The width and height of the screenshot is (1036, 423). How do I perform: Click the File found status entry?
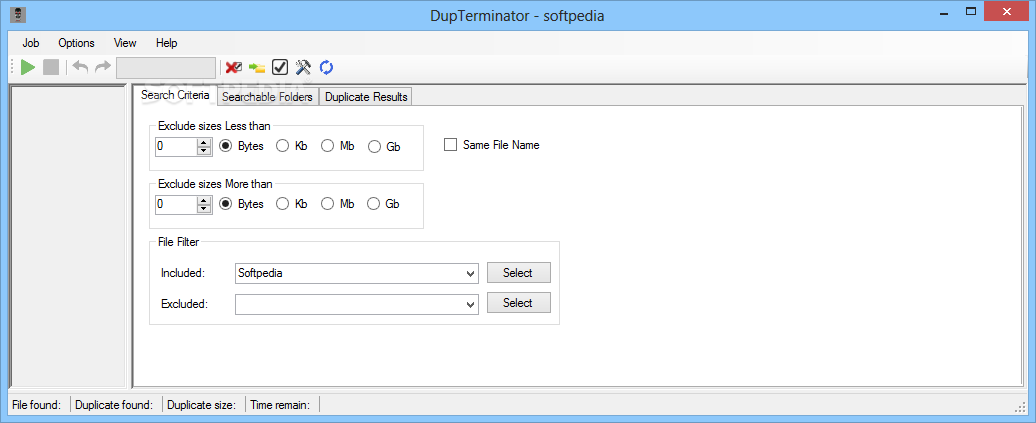(36, 404)
